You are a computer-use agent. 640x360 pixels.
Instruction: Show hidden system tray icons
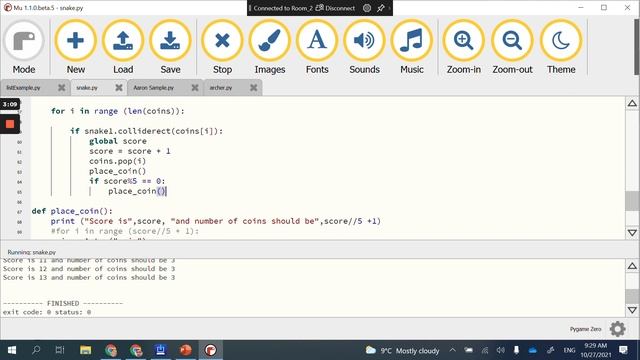452,350
